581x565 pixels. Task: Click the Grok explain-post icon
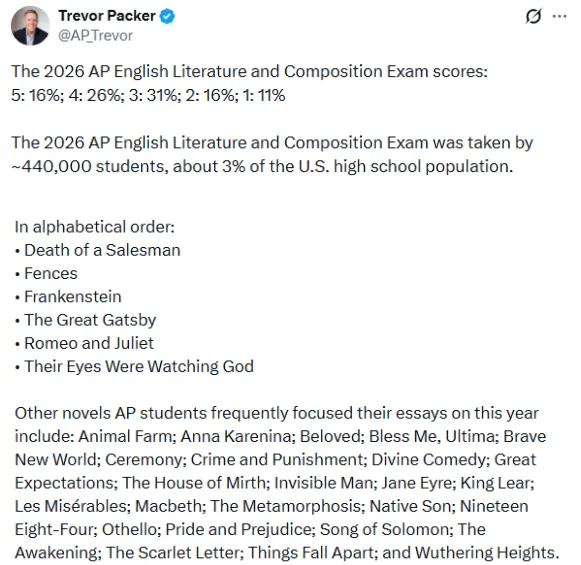click(534, 16)
